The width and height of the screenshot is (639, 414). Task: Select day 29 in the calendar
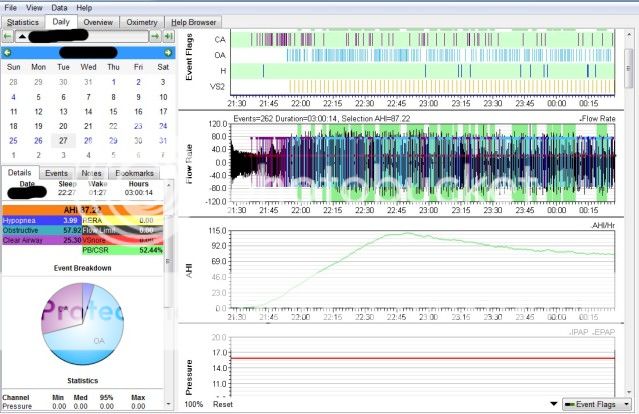(x=113, y=141)
